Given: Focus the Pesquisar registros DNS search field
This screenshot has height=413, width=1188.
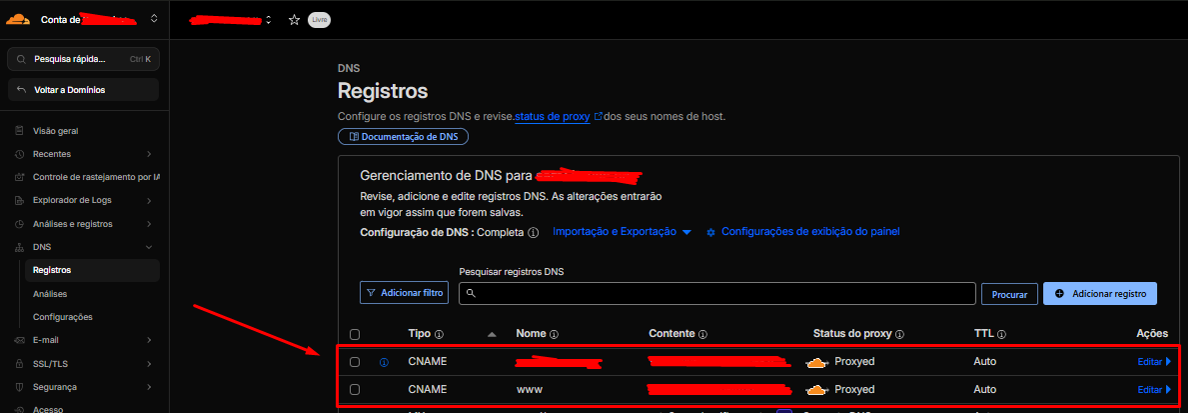Looking at the screenshot, I should pos(717,293).
